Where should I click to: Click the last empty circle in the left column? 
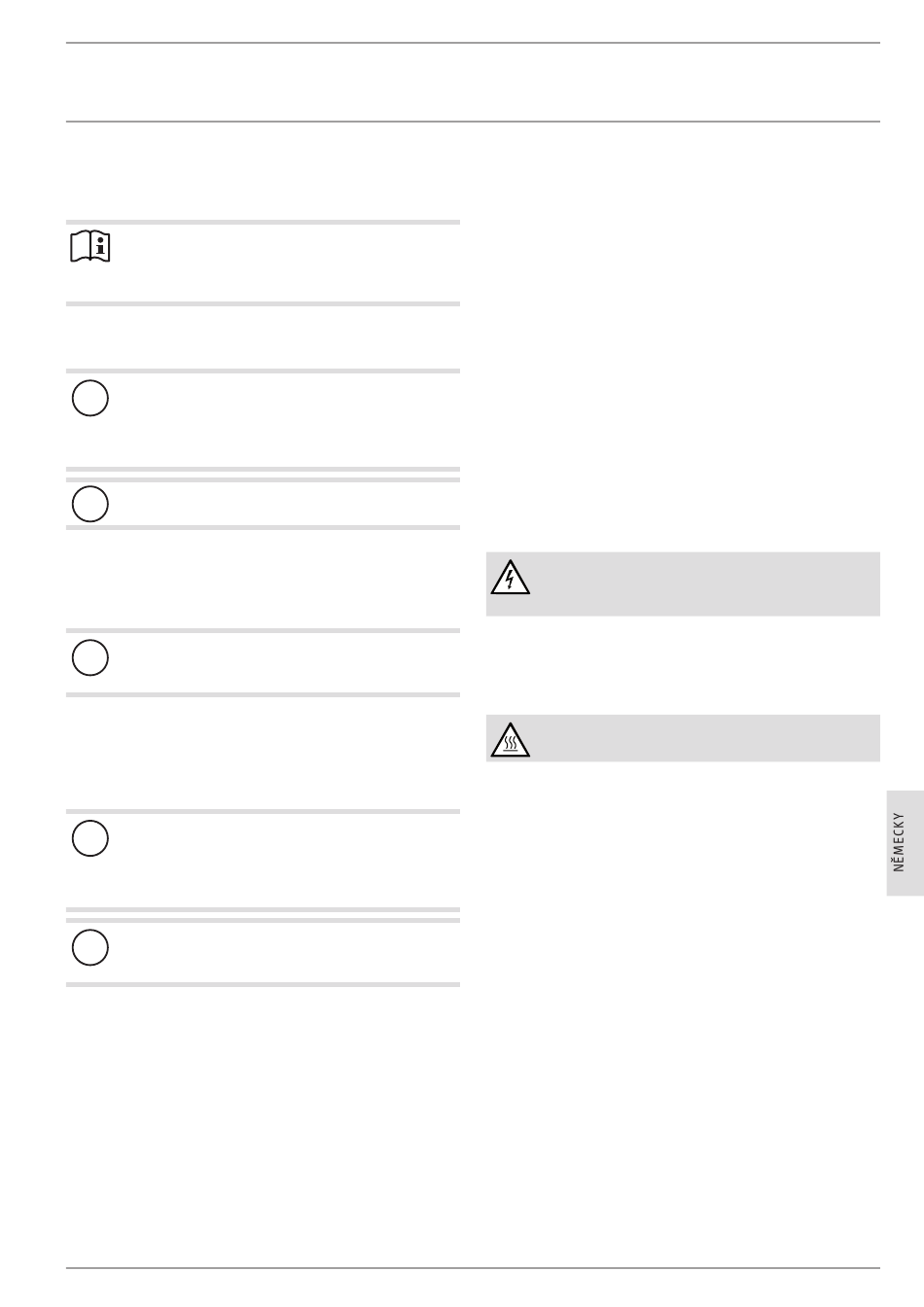89,947
